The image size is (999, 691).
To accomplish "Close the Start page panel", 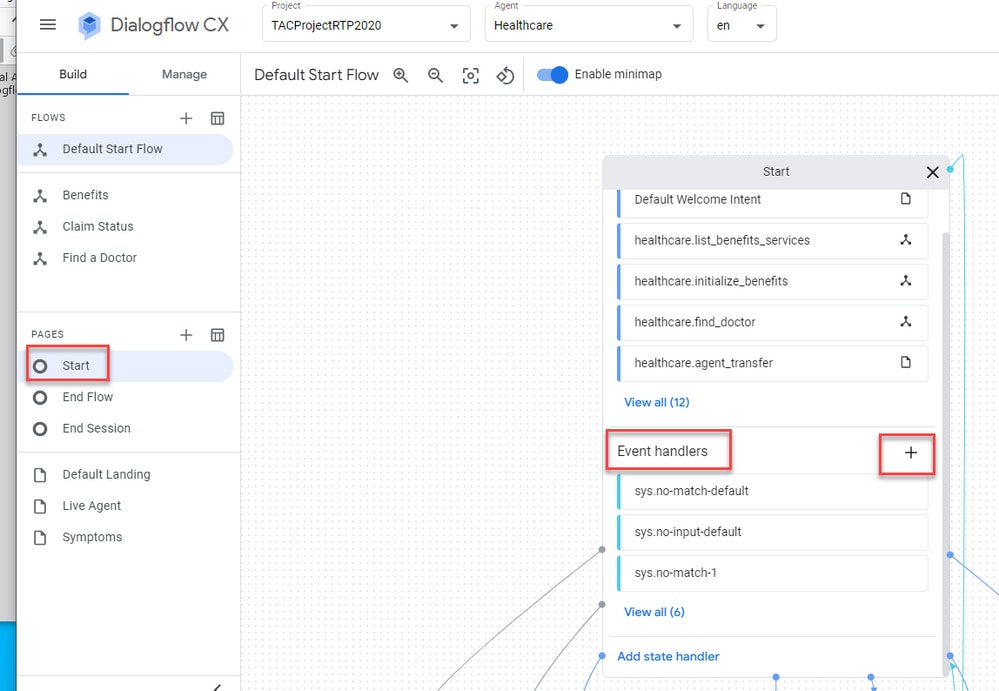I will pos(932,172).
